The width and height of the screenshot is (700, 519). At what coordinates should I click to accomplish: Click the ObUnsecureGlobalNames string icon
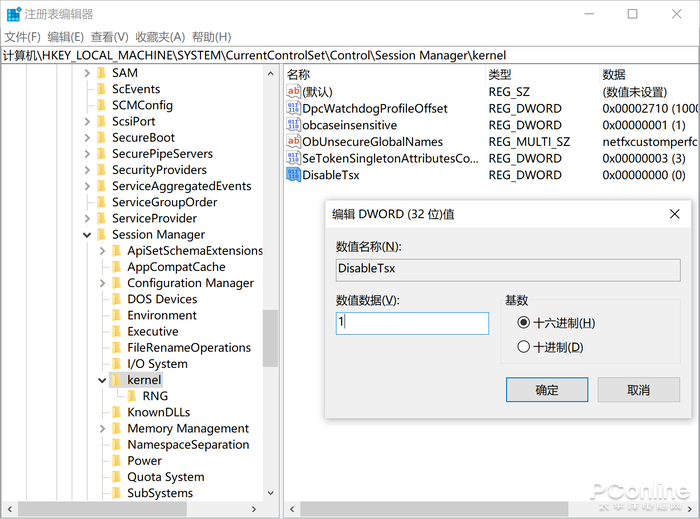click(293, 141)
